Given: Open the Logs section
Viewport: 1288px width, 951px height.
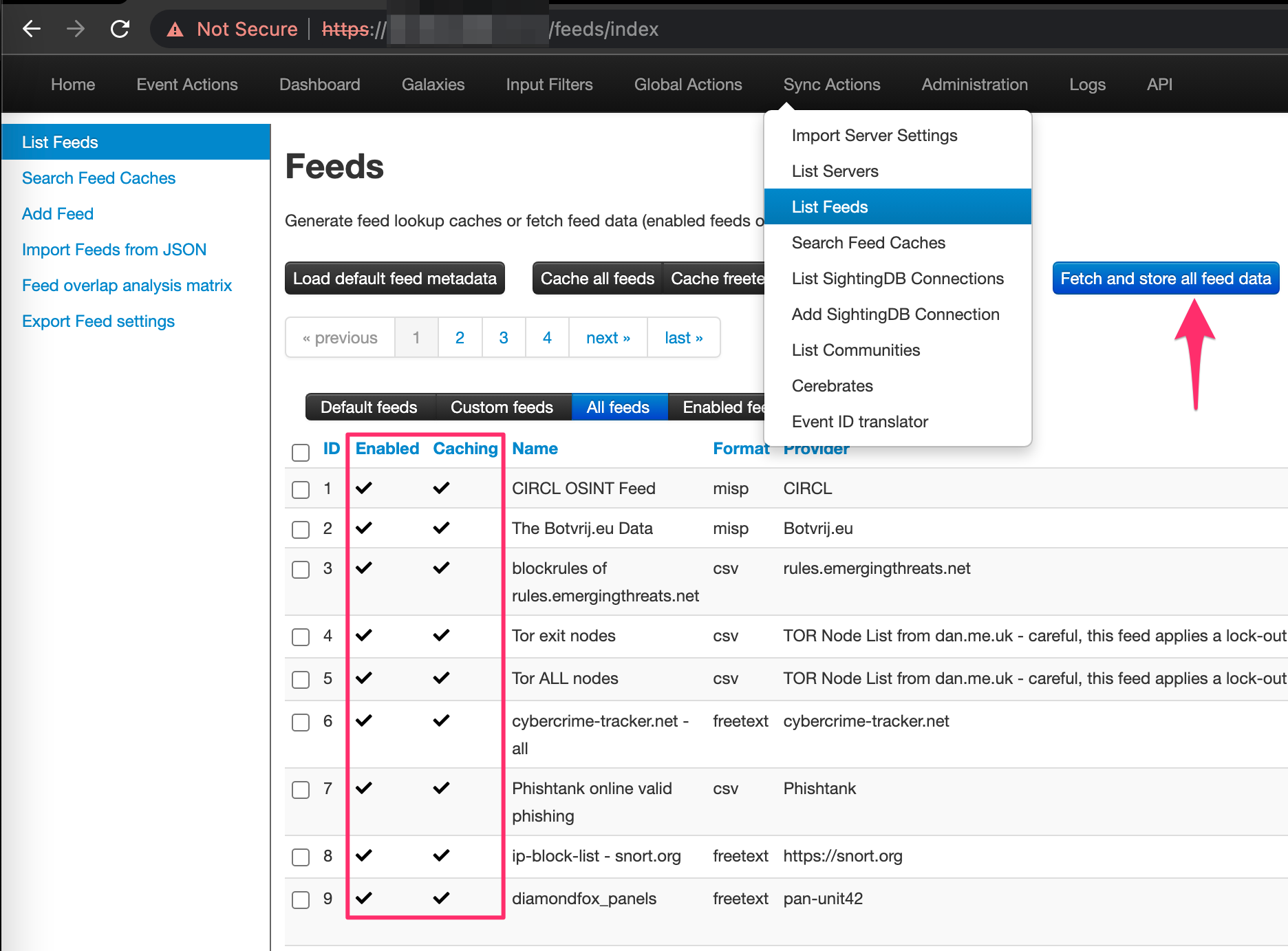Looking at the screenshot, I should click(1087, 84).
